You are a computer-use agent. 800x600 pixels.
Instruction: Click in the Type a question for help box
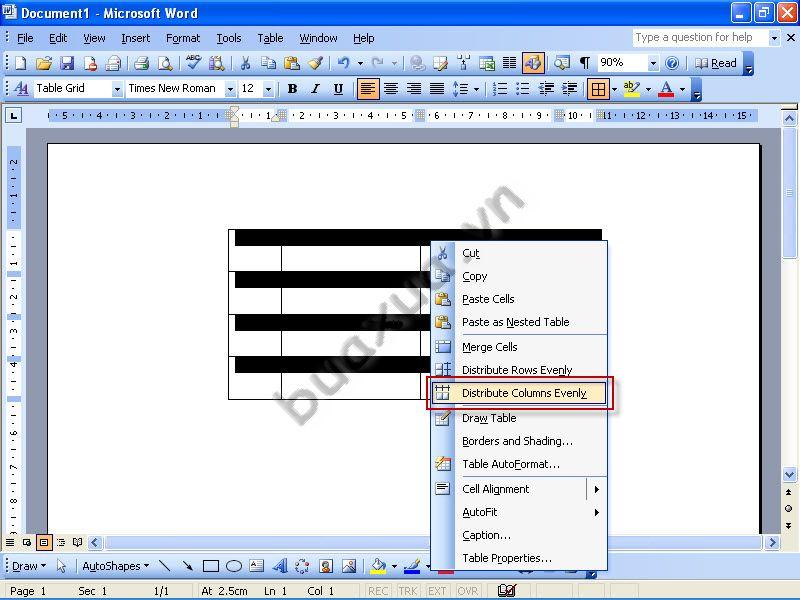[700, 38]
